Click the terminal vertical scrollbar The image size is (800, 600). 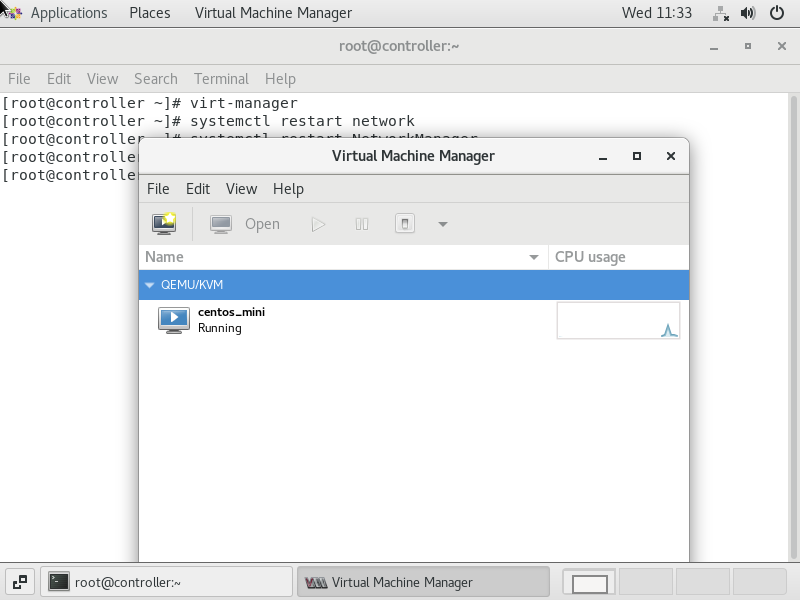pyautogui.click(x=793, y=327)
